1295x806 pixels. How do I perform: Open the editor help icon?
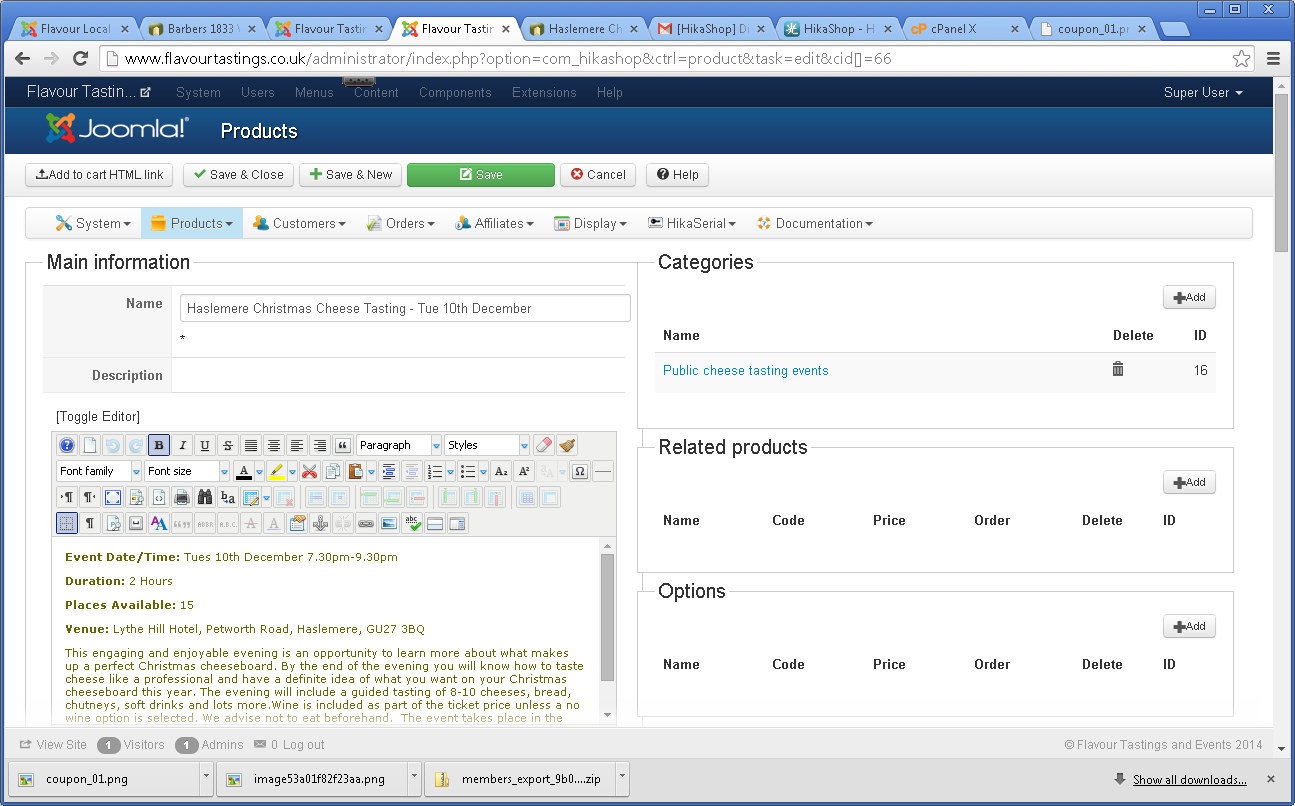[x=67, y=446]
